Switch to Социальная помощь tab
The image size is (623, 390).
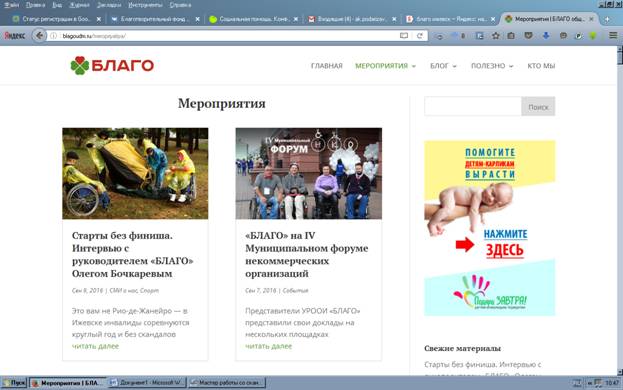(x=252, y=19)
